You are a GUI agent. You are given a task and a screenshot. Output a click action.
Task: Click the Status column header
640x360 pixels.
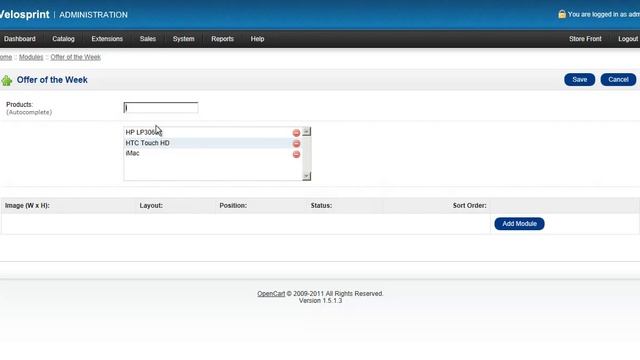(x=321, y=206)
